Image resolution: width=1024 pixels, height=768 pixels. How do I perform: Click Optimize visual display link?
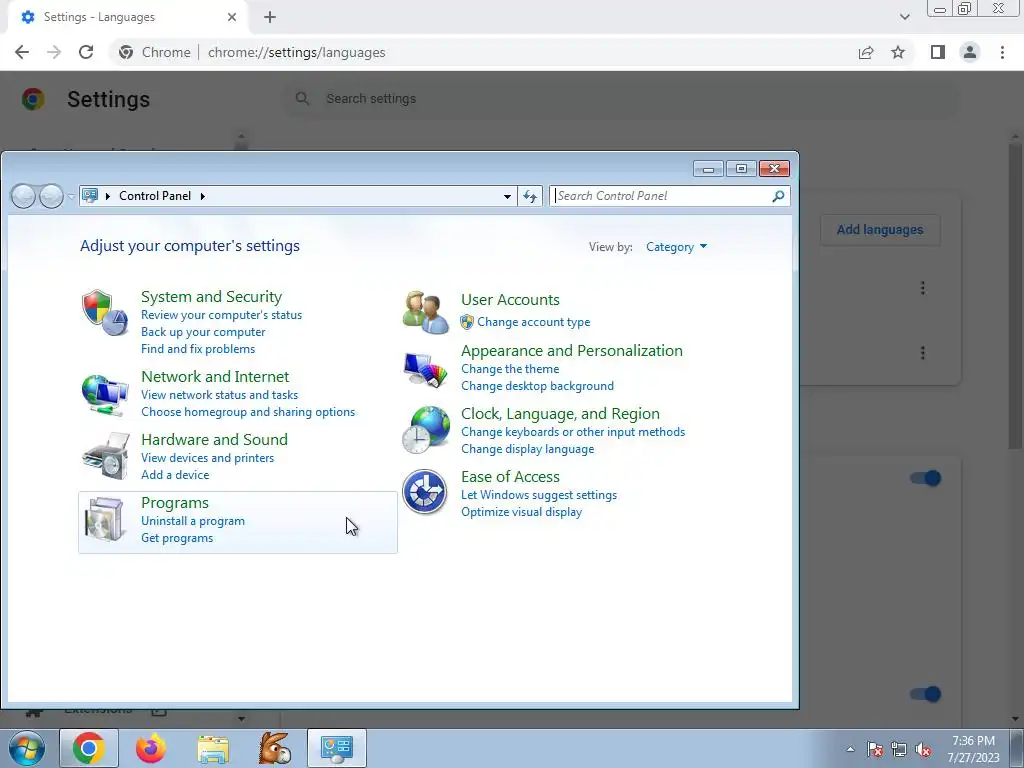[521, 512]
